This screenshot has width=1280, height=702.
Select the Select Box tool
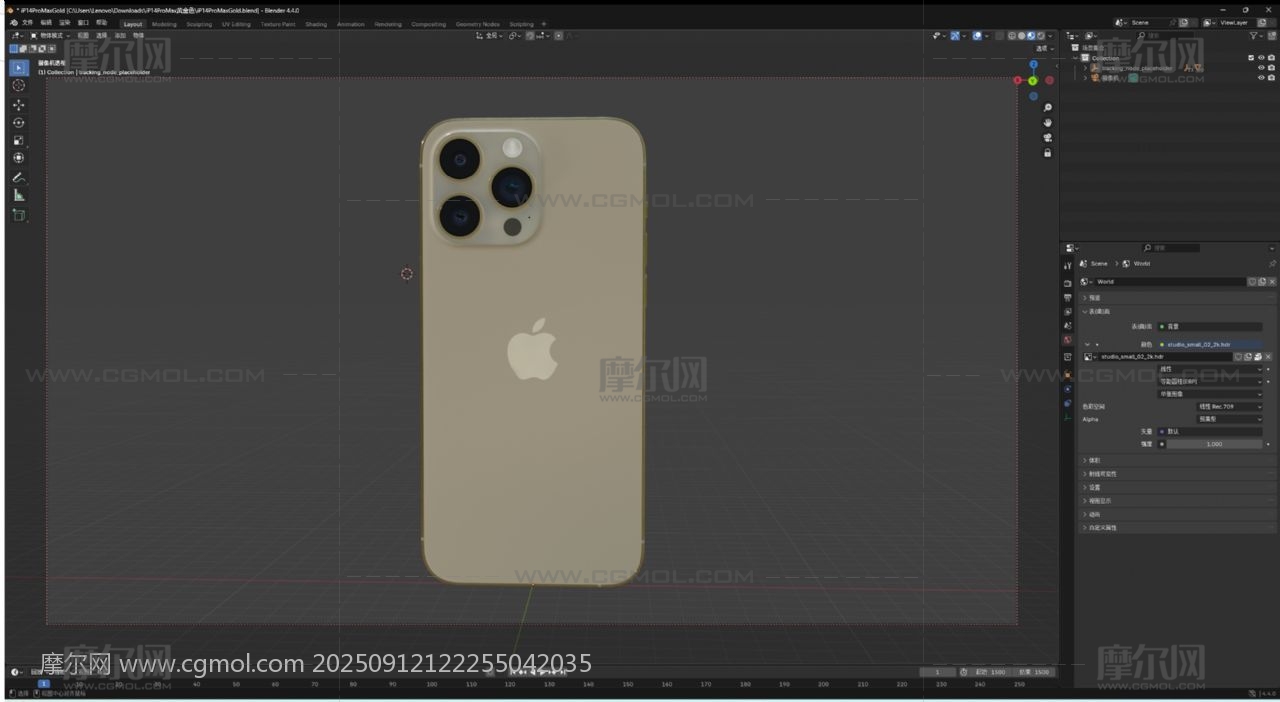(18, 67)
